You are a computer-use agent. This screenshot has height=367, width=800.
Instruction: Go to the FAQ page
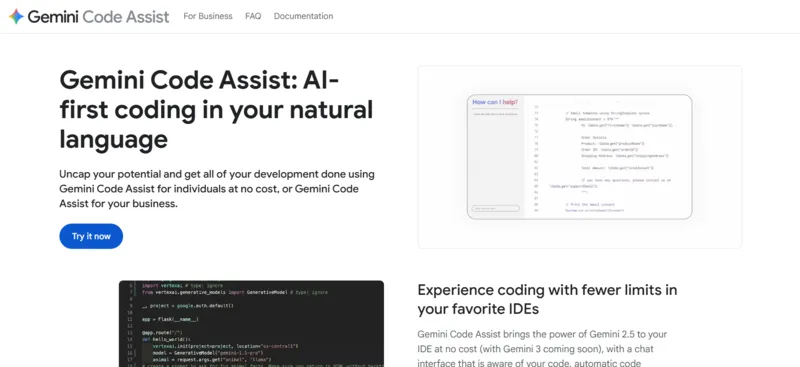pos(253,16)
